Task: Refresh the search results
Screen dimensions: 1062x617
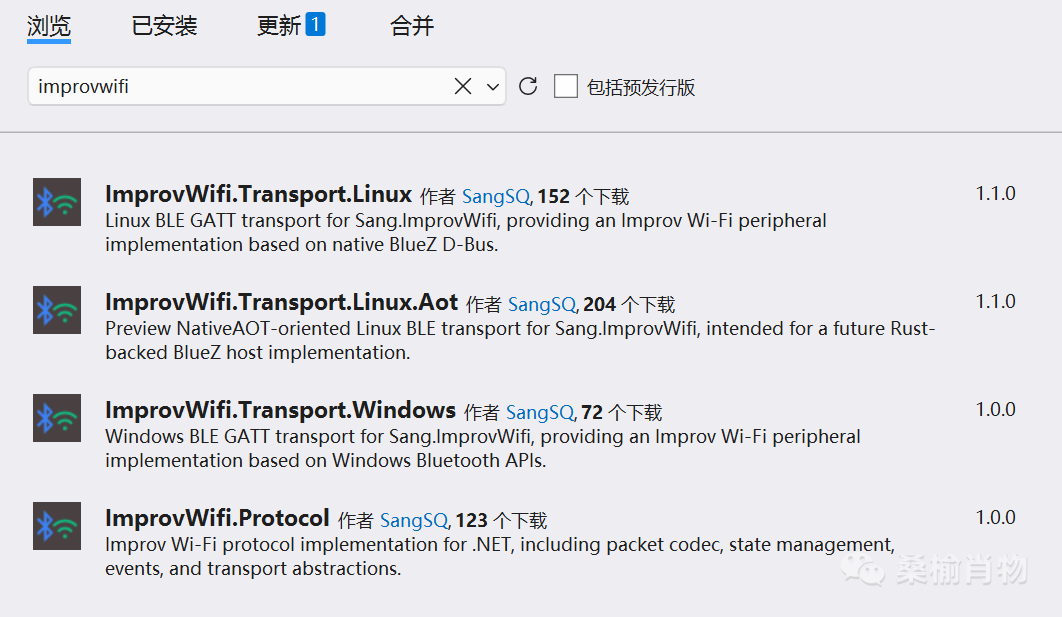Action: [x=528, y=86]
